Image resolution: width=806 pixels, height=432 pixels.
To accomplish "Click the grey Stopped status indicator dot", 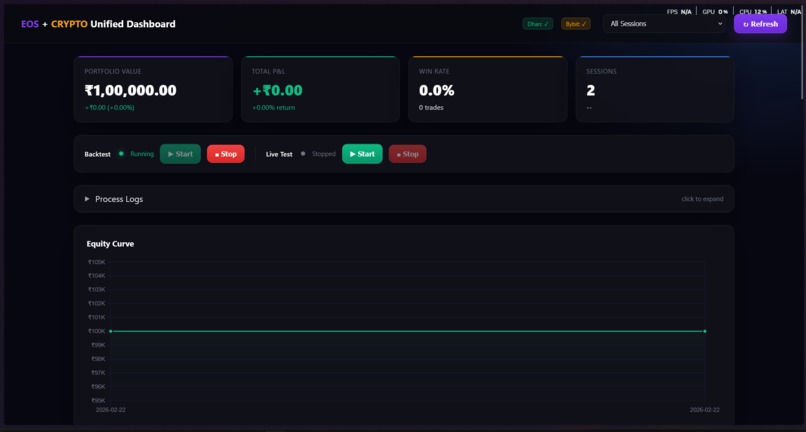I will (x=303, y=153).
